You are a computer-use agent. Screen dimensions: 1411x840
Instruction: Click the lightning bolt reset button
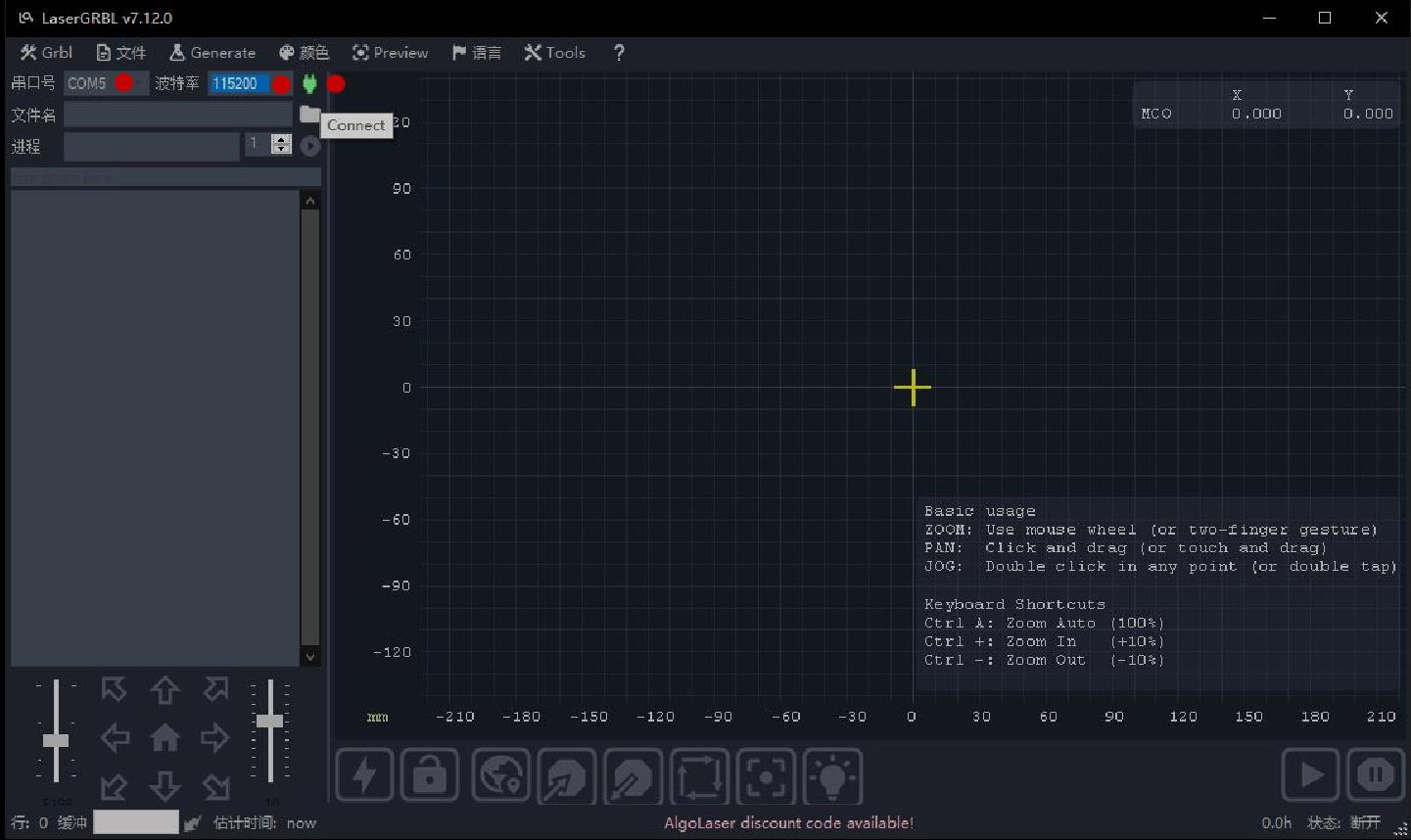364,776
